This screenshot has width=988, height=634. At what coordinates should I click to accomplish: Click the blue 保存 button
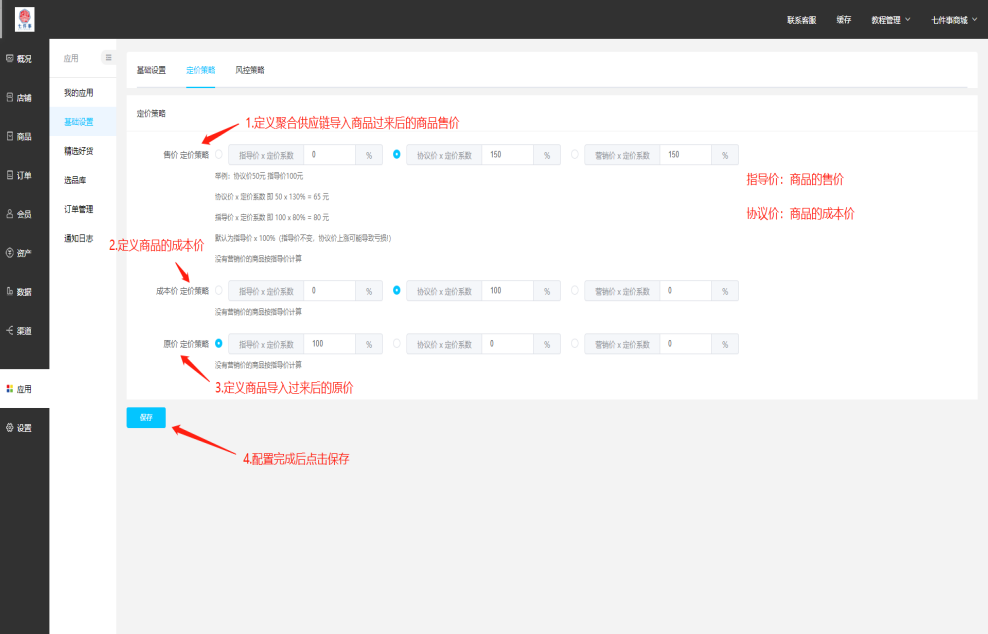146,417
